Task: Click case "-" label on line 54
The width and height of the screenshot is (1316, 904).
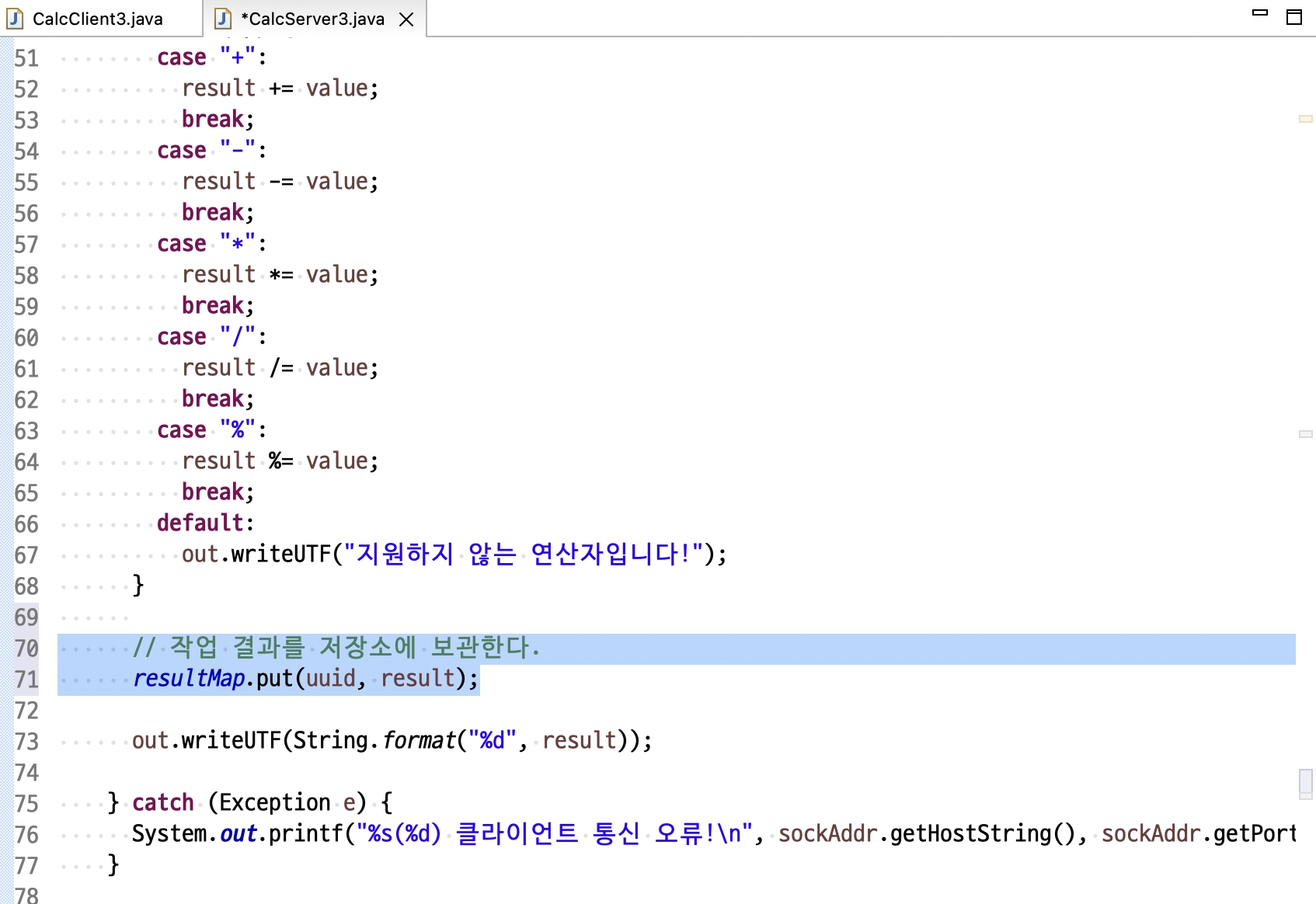Action: click(x=211, y=151)
